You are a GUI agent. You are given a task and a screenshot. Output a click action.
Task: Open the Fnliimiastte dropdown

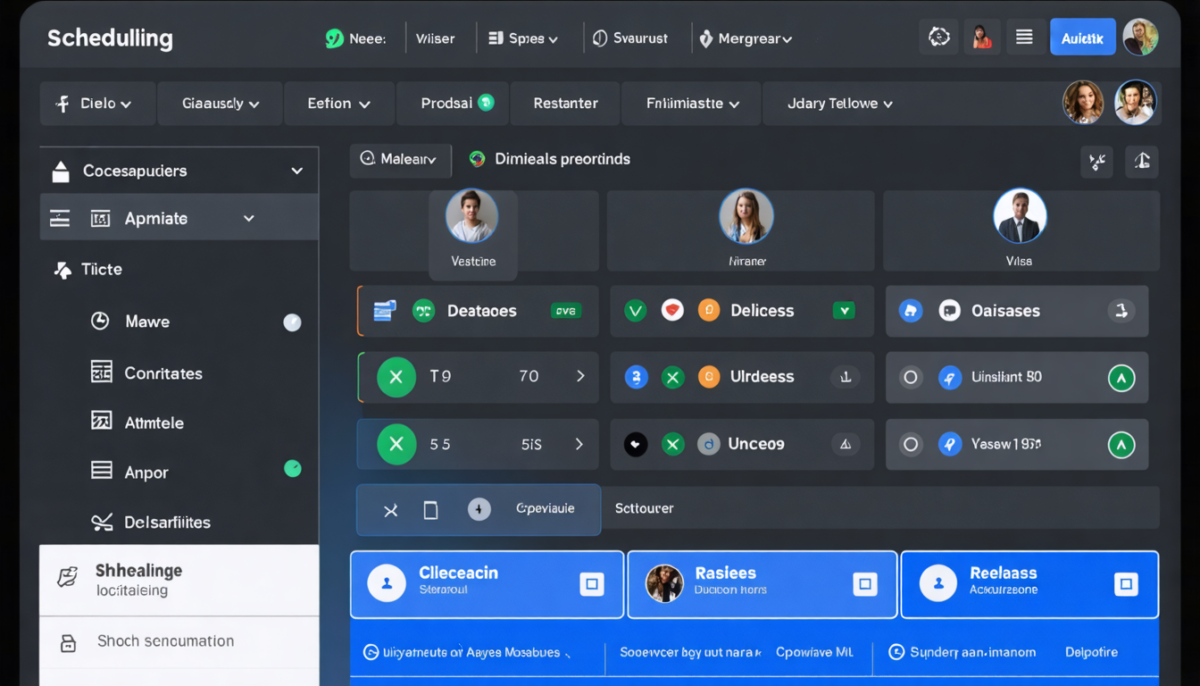click(x=692, y=103)
